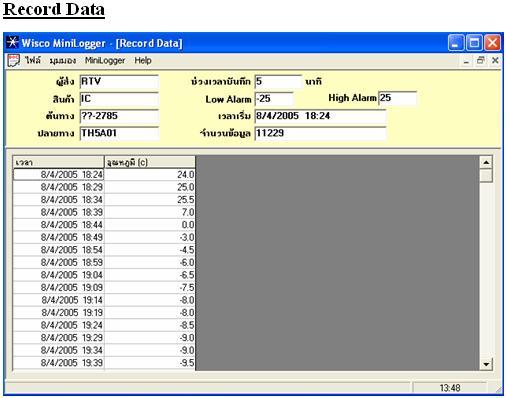
Task: Close the Wisco MiniLogger window
Action: [x=492, y=43]
